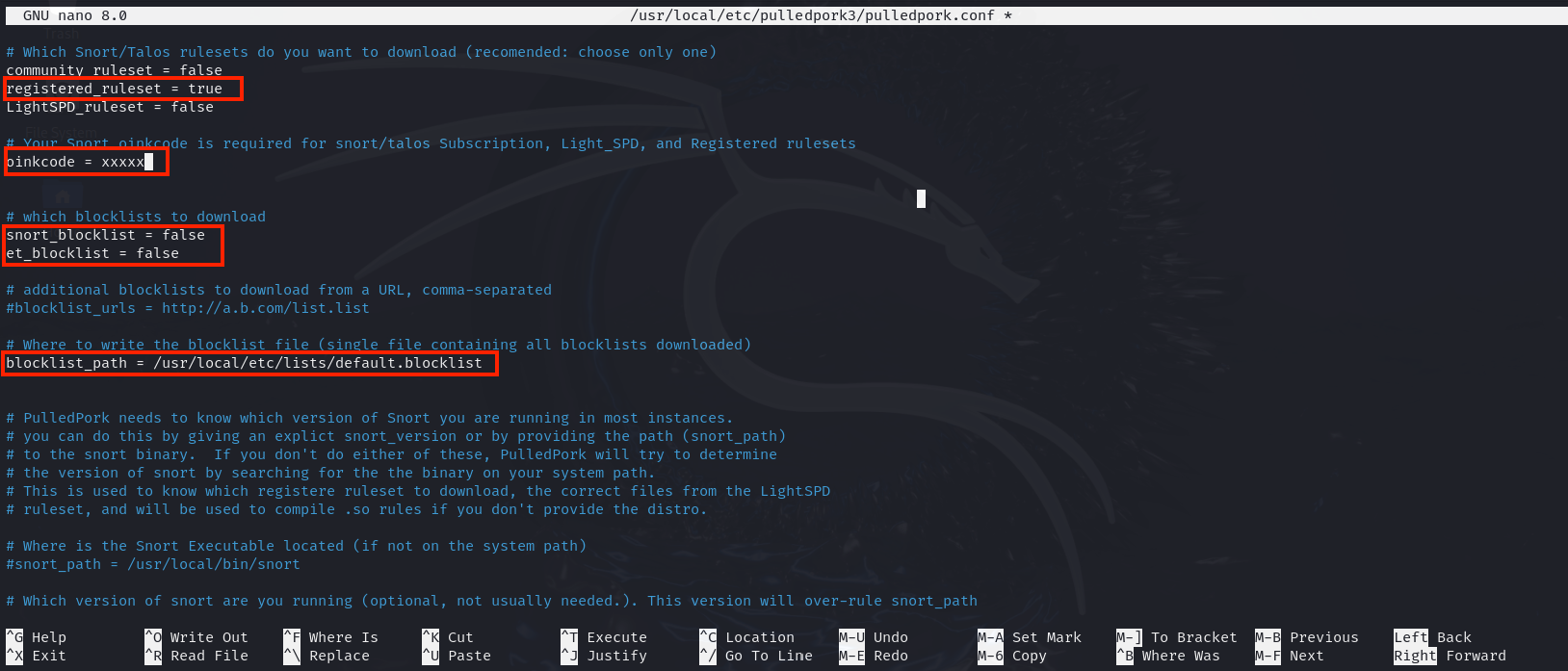
Task: Click the ^F Where Is shortcut
Action: [330, 637]
